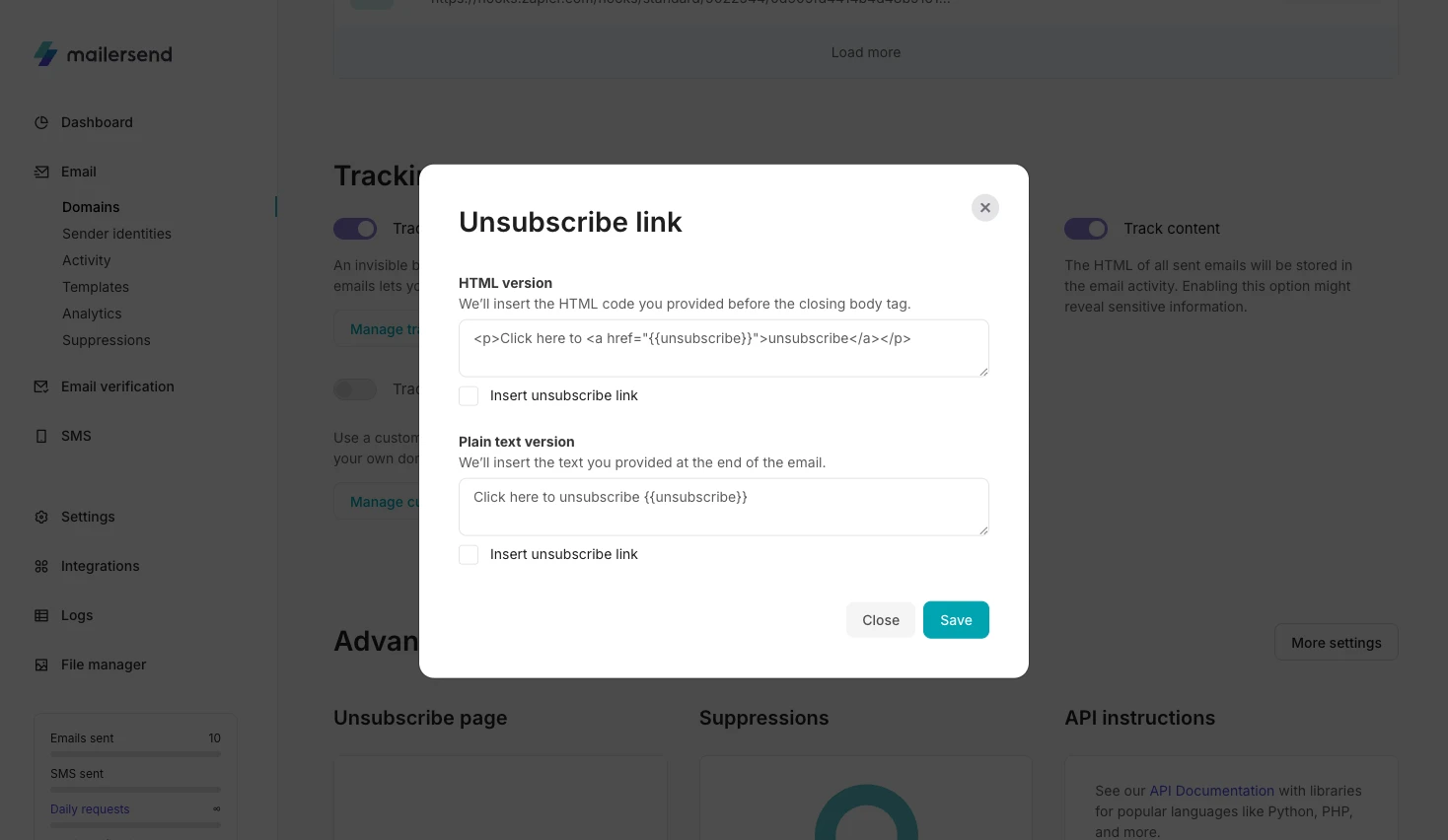Click the File manager icon
The image size is (1448, 840).
(41, 665)
